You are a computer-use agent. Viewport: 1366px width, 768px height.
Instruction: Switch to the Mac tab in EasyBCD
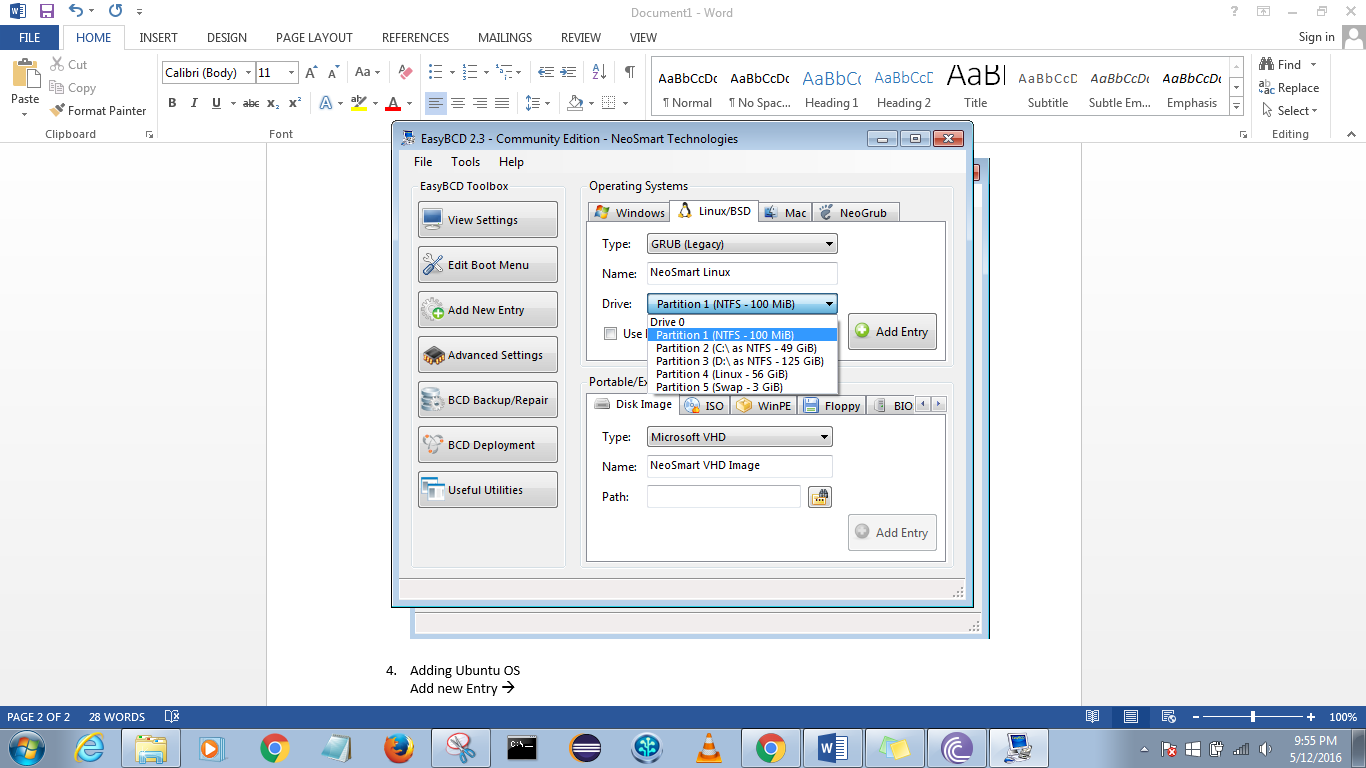785,212
